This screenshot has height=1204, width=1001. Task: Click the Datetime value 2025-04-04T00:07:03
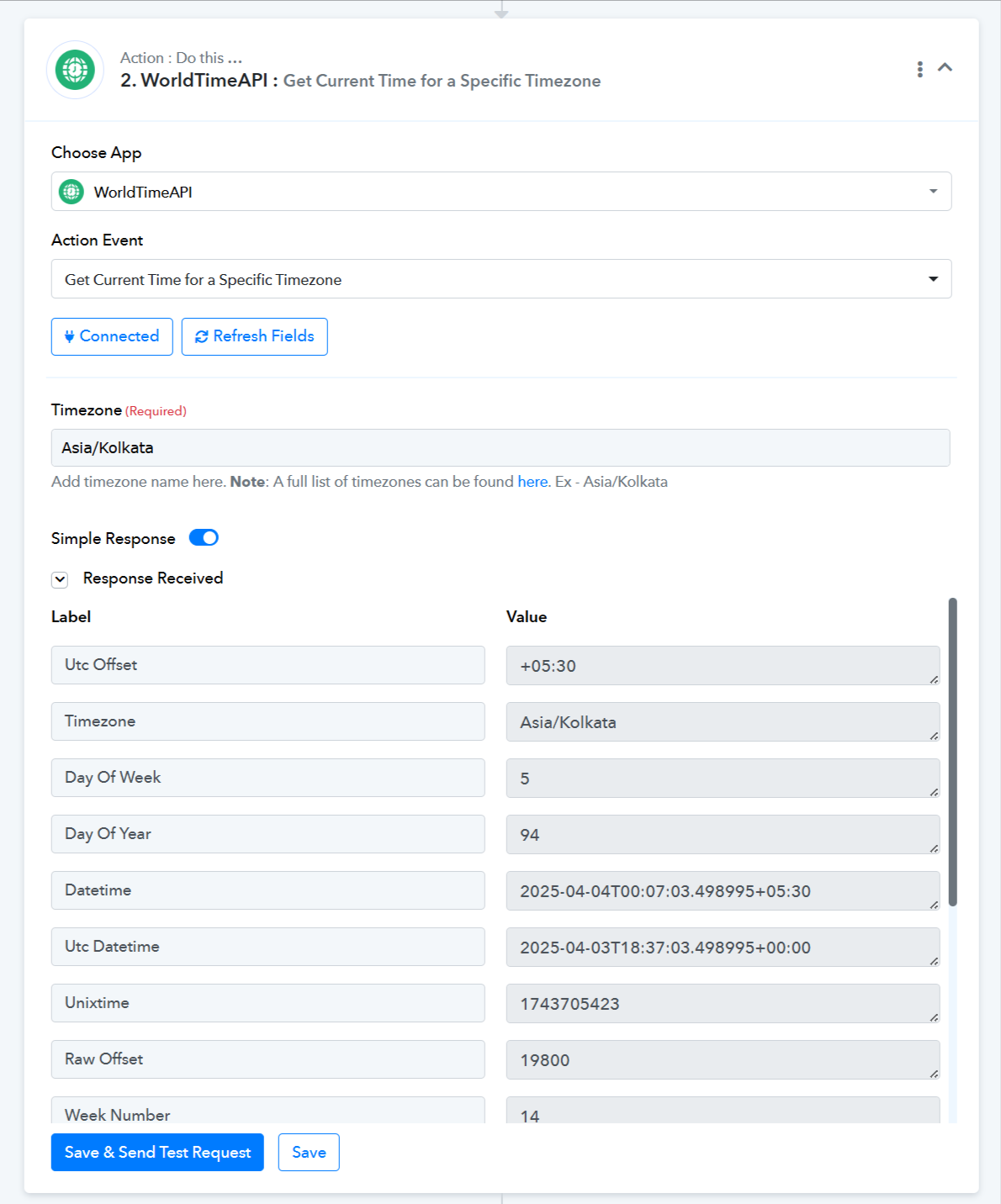pyautogui.click(x=723, y=891)
